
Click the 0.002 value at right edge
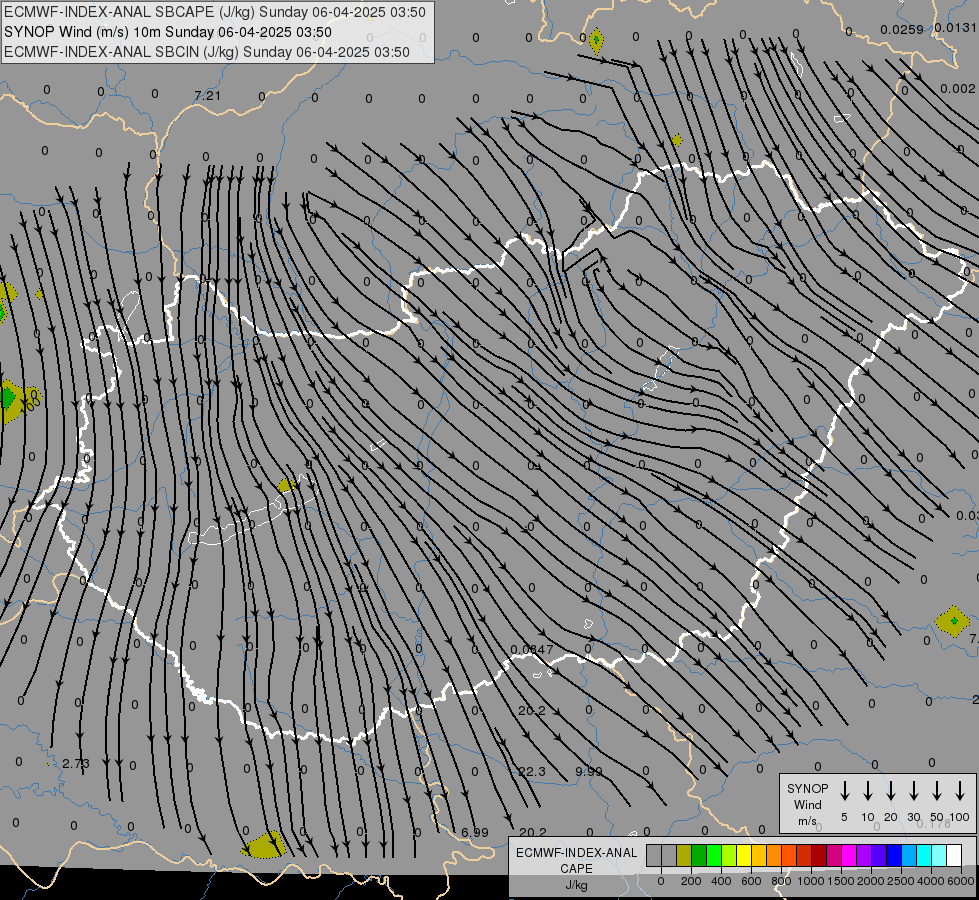[x=958, y=89]
